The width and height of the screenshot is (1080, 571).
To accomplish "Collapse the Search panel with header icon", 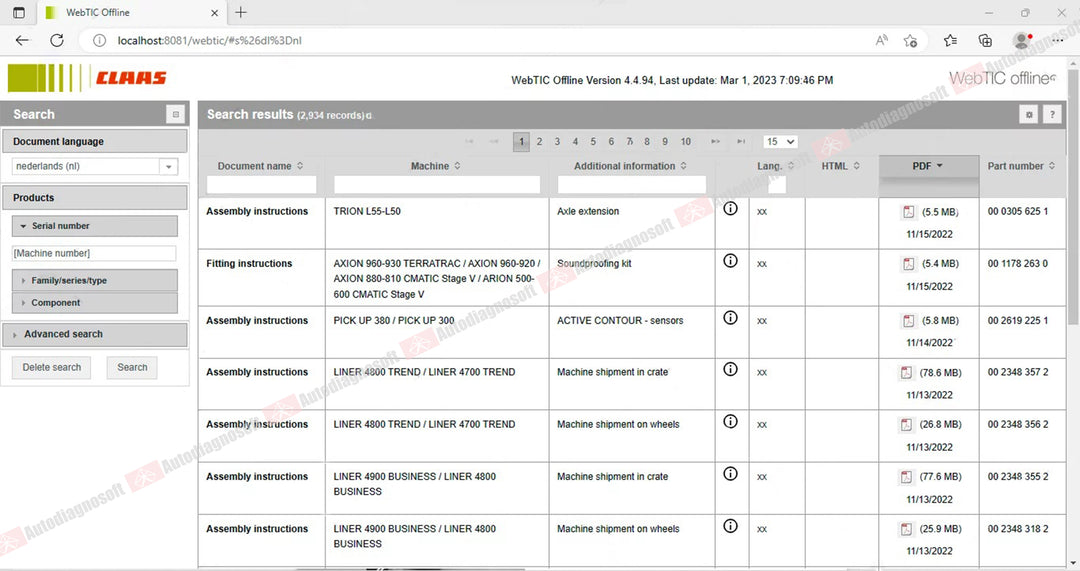I will [176, 114].
